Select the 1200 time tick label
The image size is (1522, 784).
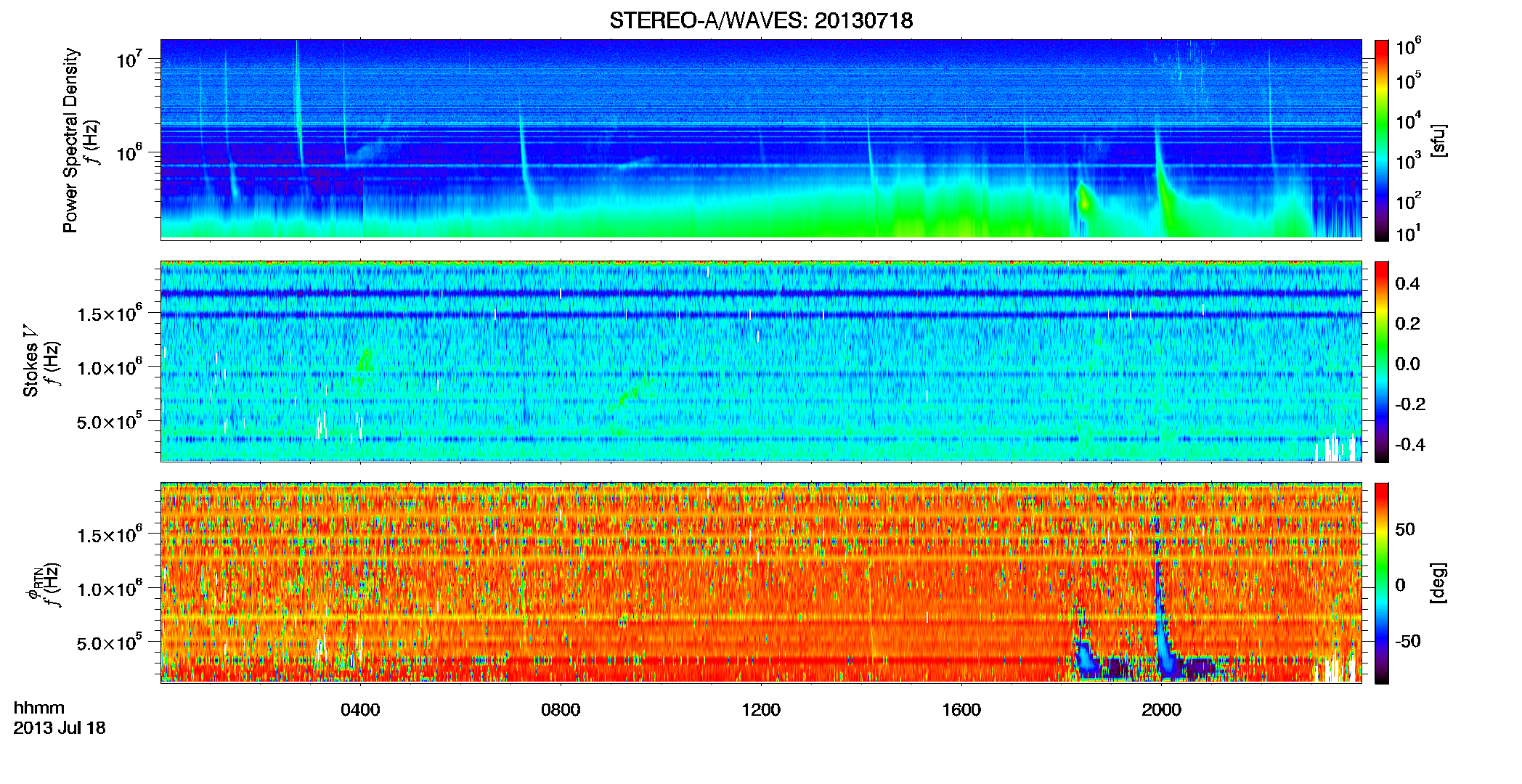[761, 709]
